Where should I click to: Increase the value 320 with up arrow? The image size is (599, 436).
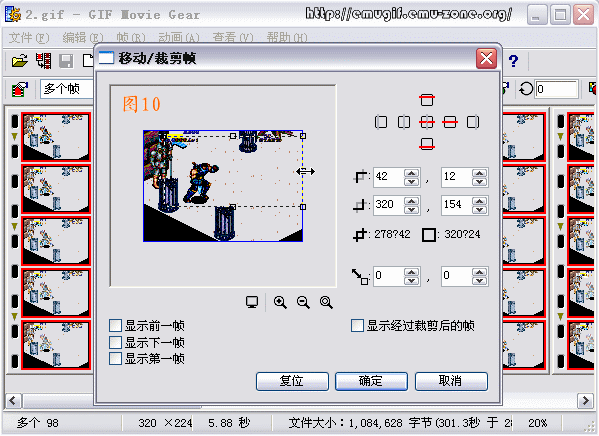(411, 201)
